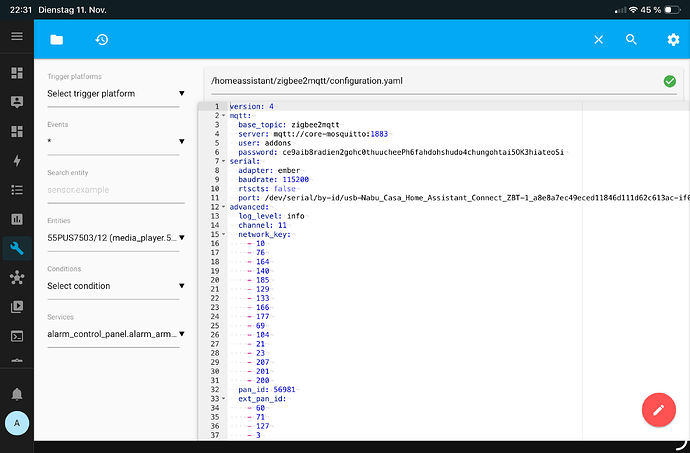Viewport: 690px width, 453px height.
Task: Open the chart history icon in sidebar
Action: pos(17,219)
